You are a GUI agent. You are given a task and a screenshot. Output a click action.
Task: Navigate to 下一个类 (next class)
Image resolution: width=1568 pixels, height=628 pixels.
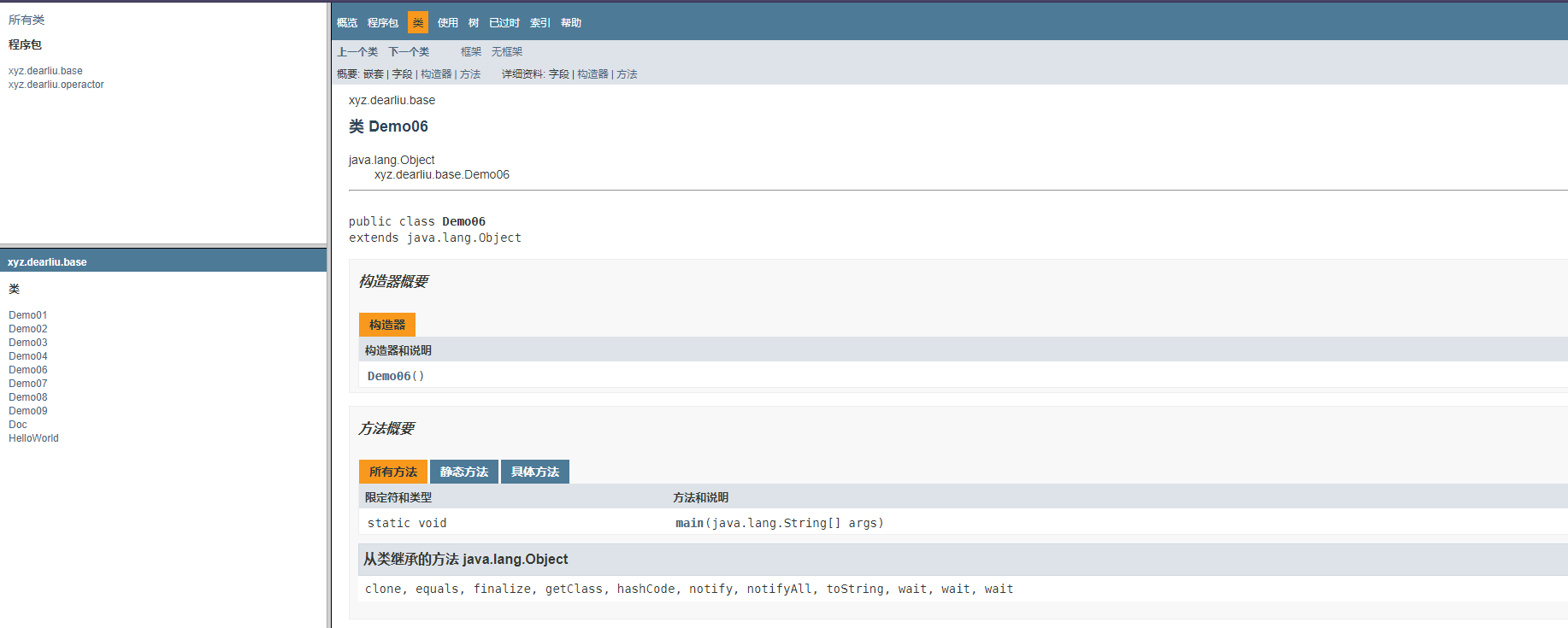point(409,52)
